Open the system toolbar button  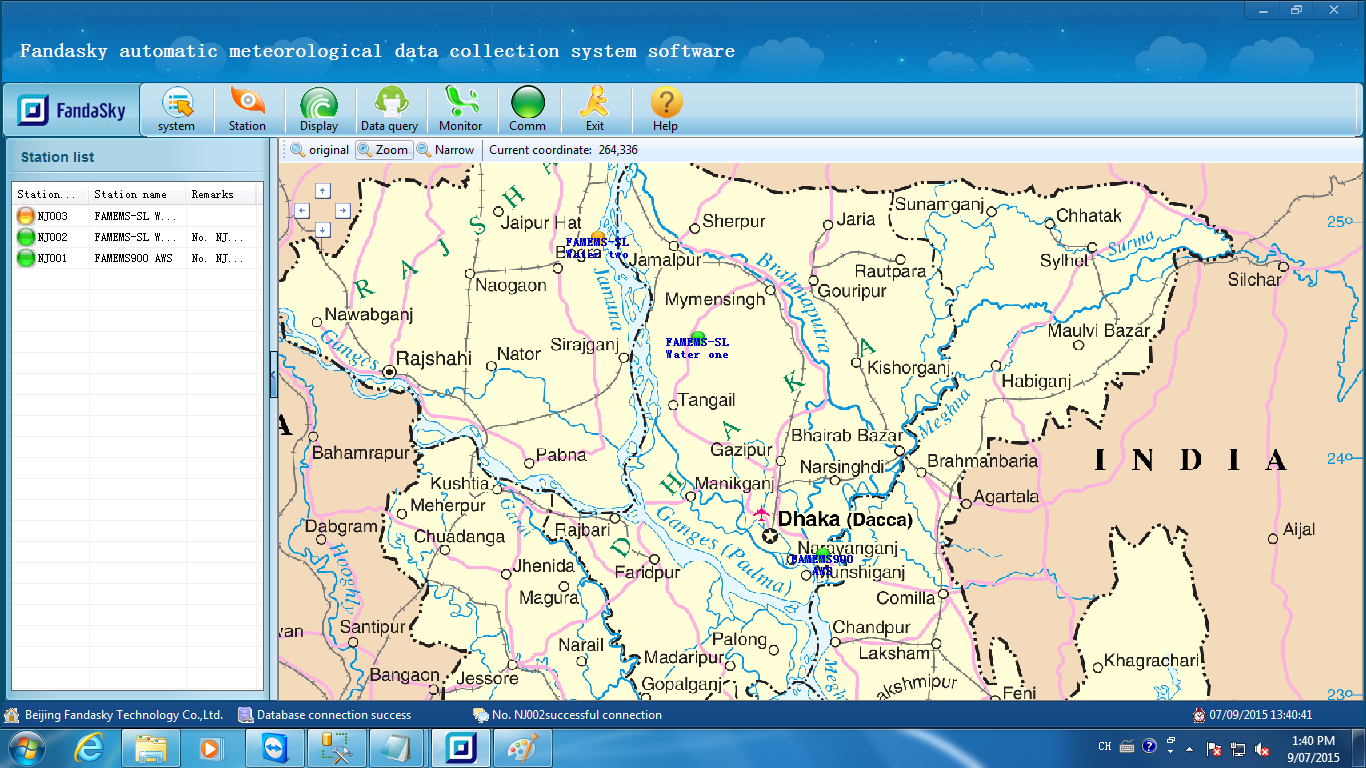(x=177, y=110)
